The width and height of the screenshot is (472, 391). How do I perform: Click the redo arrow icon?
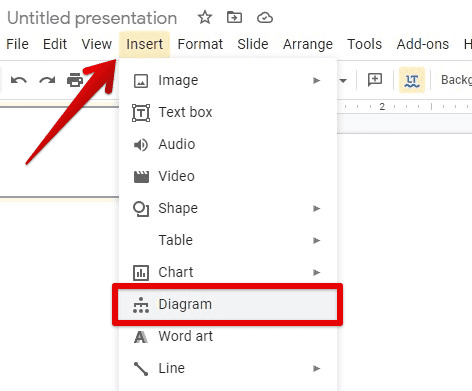47,80
